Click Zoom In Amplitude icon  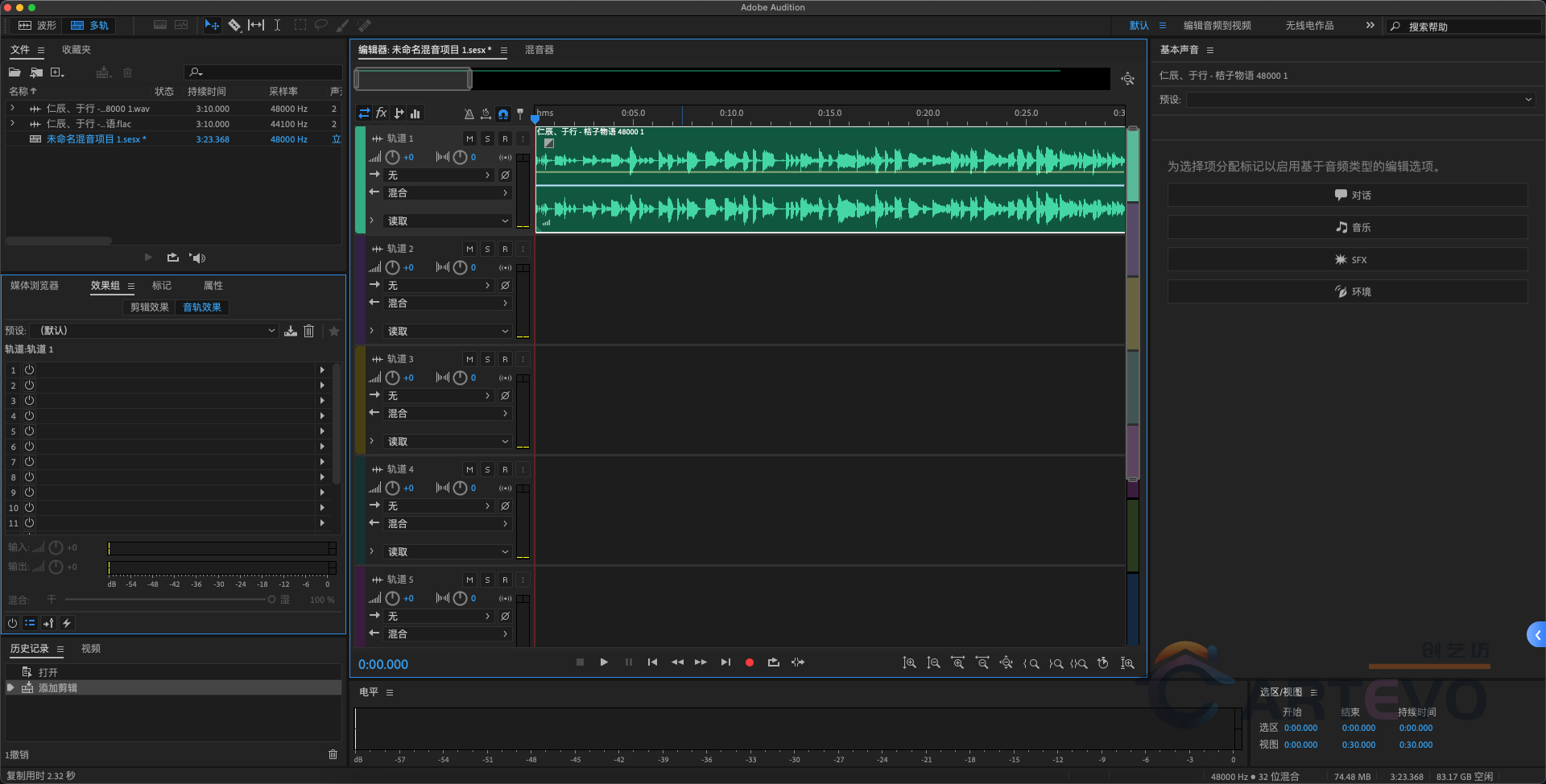pyautogui.click(x=909, y=663)
